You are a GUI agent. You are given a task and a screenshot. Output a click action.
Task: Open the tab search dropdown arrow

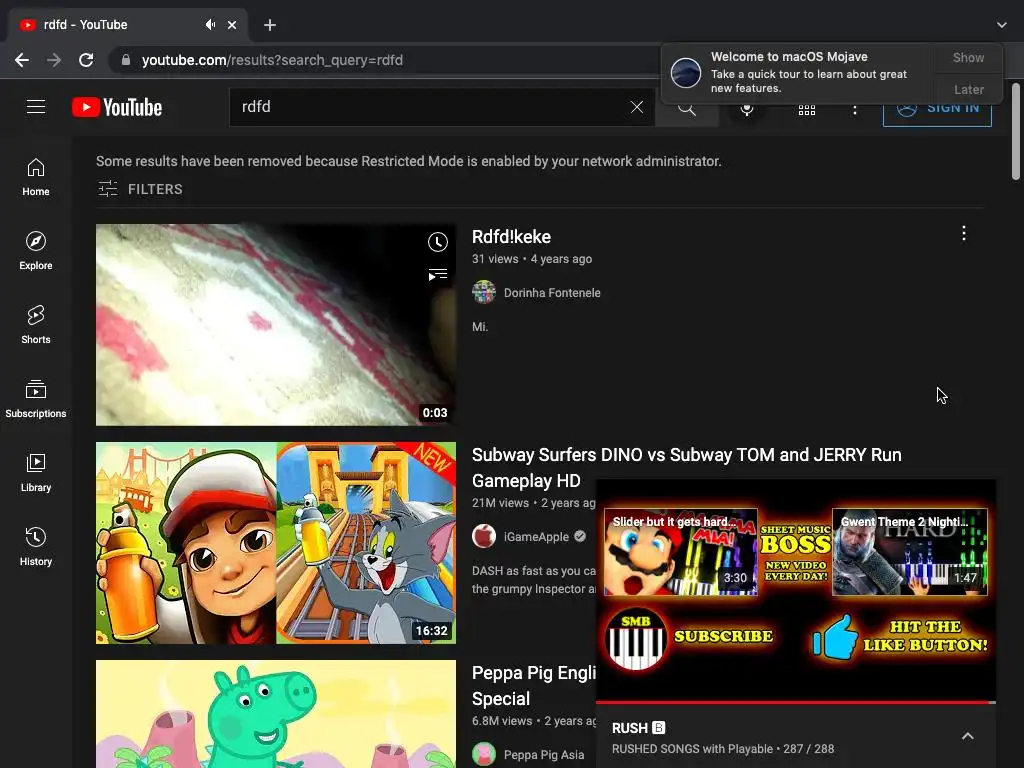coord(1001,25)
